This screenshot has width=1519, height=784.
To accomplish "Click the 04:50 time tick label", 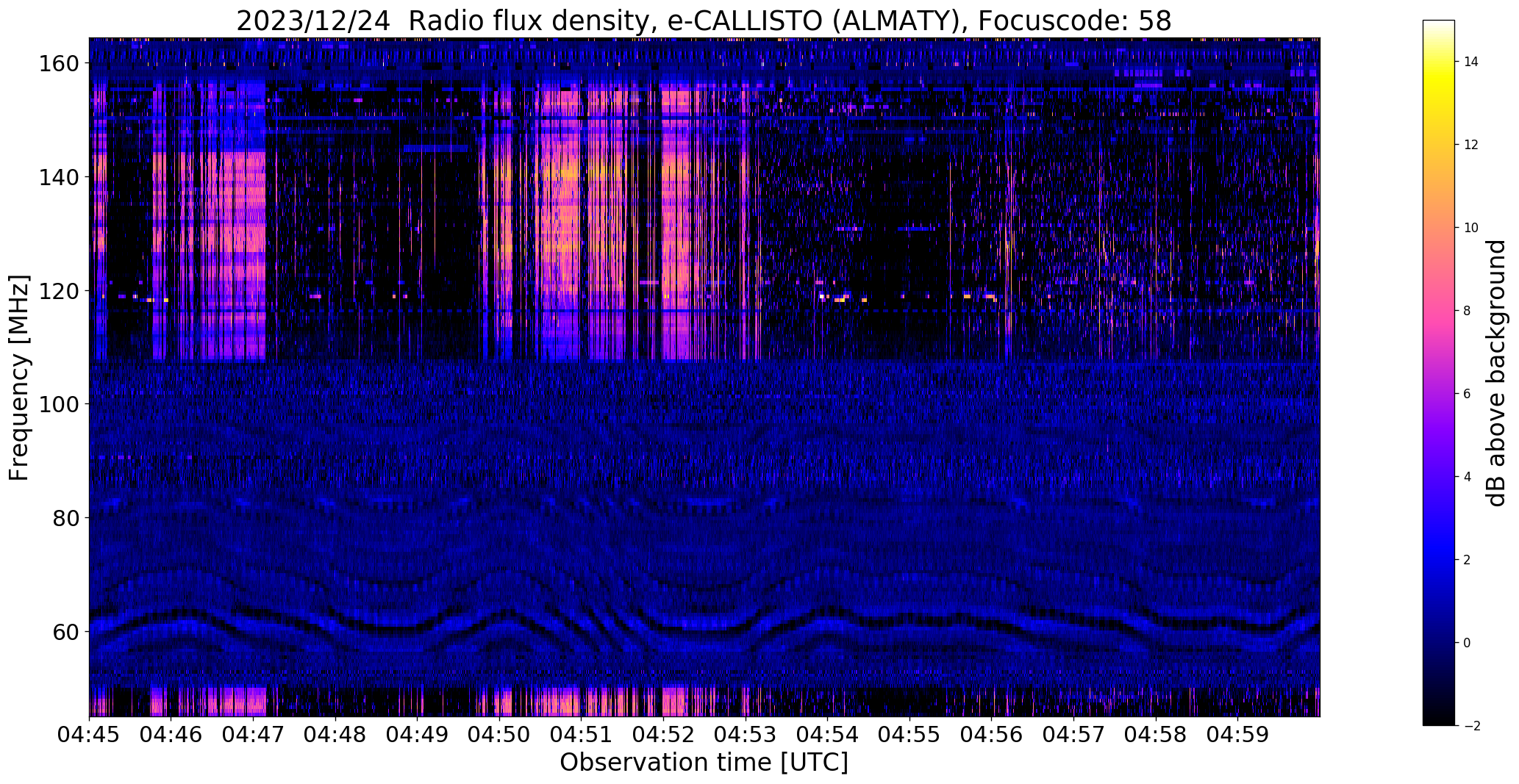I will [x=500, y=734].
